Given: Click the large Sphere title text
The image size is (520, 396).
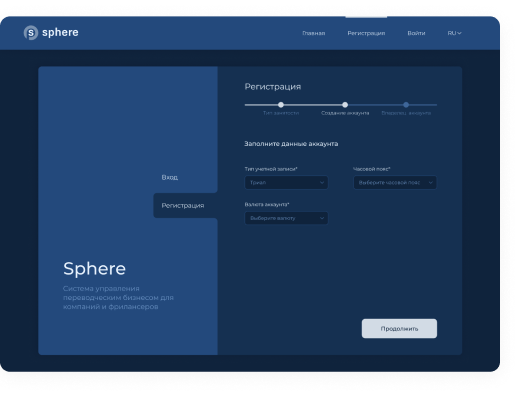Looking at the screenshot, I should (x=94, y=269).
